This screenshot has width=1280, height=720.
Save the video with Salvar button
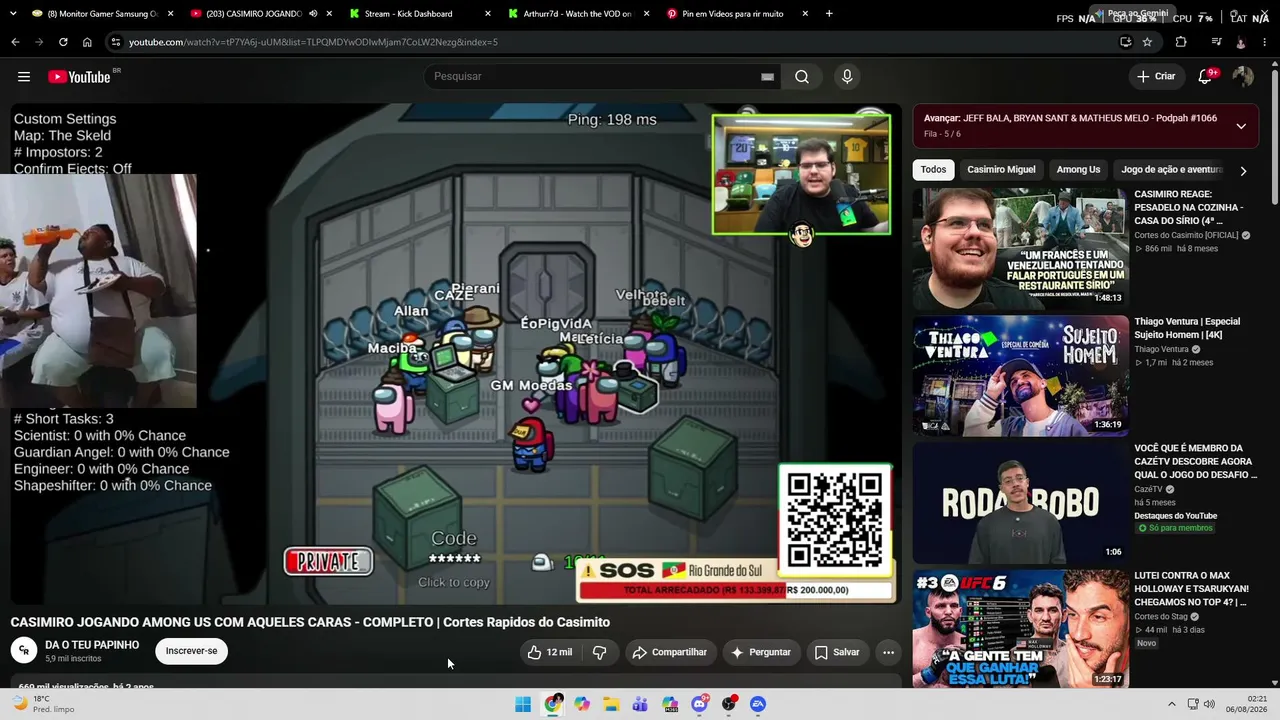point(837,652)
